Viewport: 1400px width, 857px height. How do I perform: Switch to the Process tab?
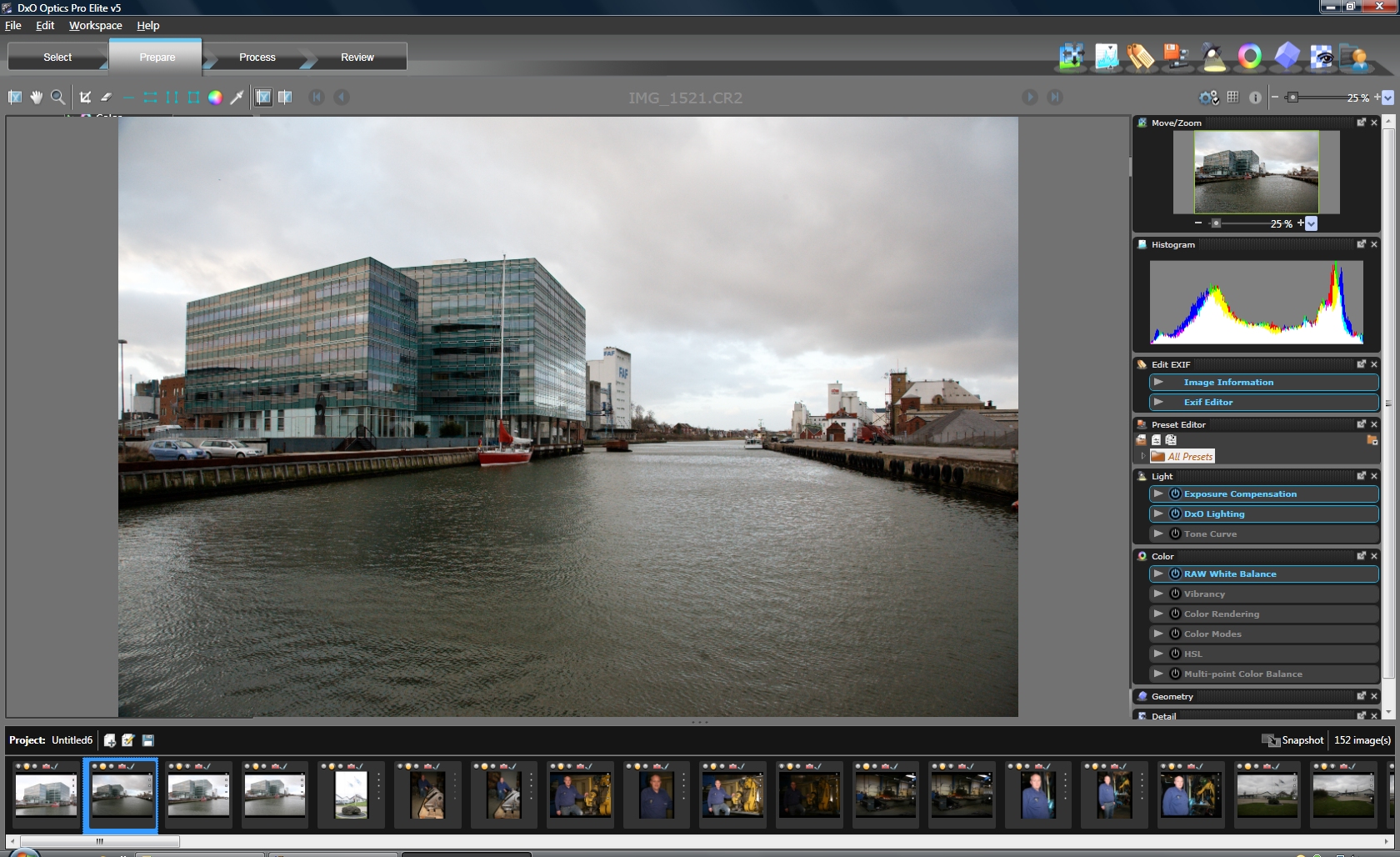257,58
